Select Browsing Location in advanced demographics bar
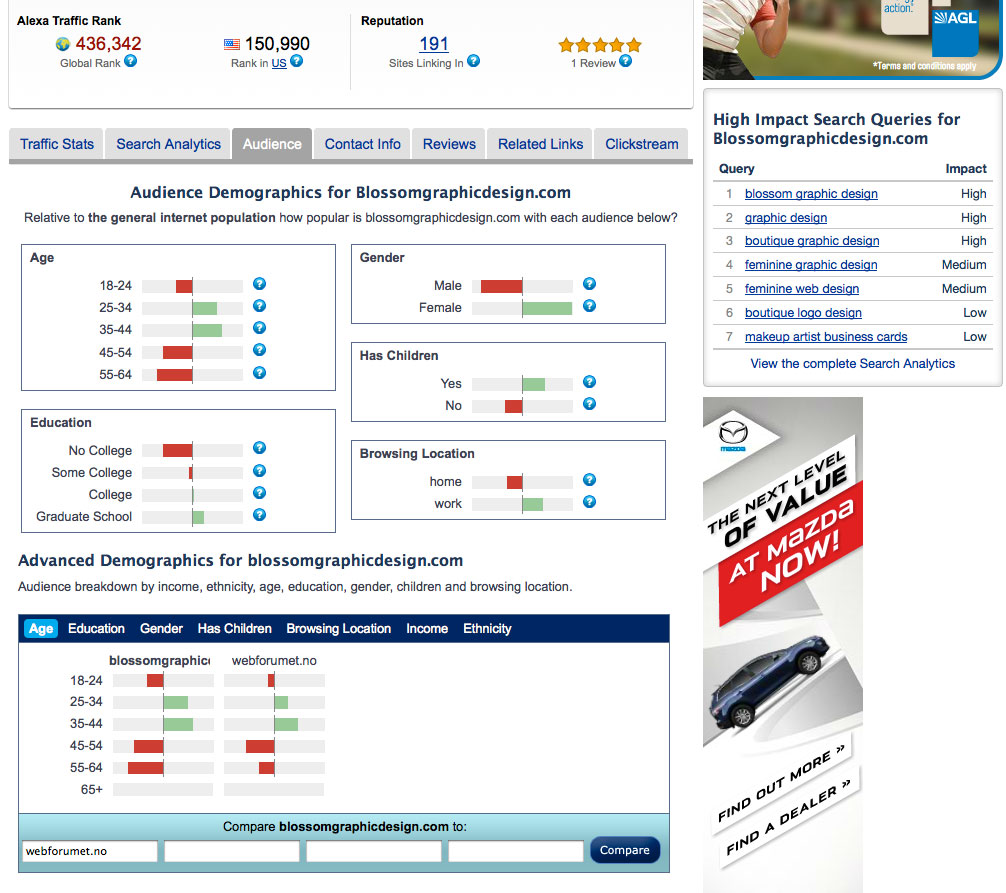This screenshot has height=893, width=1006. click(x=338, y=629)
